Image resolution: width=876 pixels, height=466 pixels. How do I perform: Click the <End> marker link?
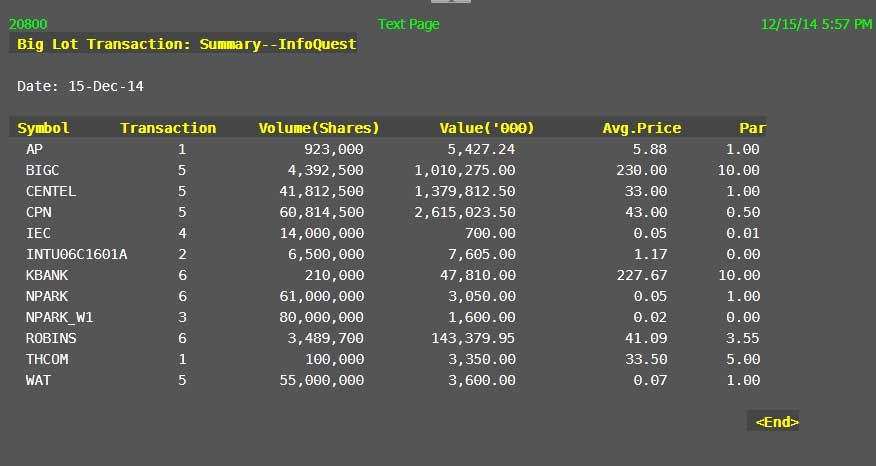[776, 422]
